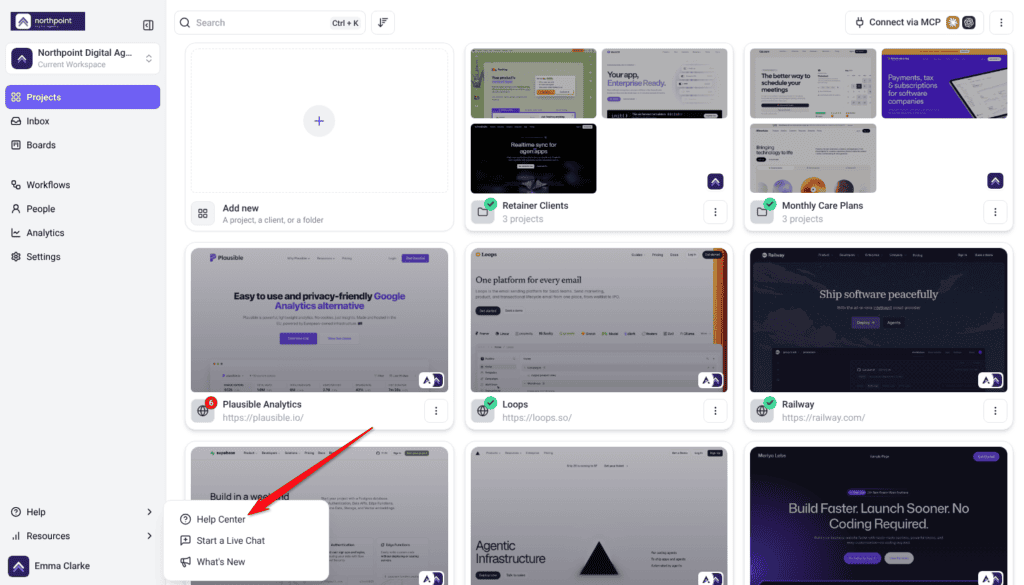Open Retainer Clients options menu
Screen dimensions: 1024x585
(x=715, y=212)
